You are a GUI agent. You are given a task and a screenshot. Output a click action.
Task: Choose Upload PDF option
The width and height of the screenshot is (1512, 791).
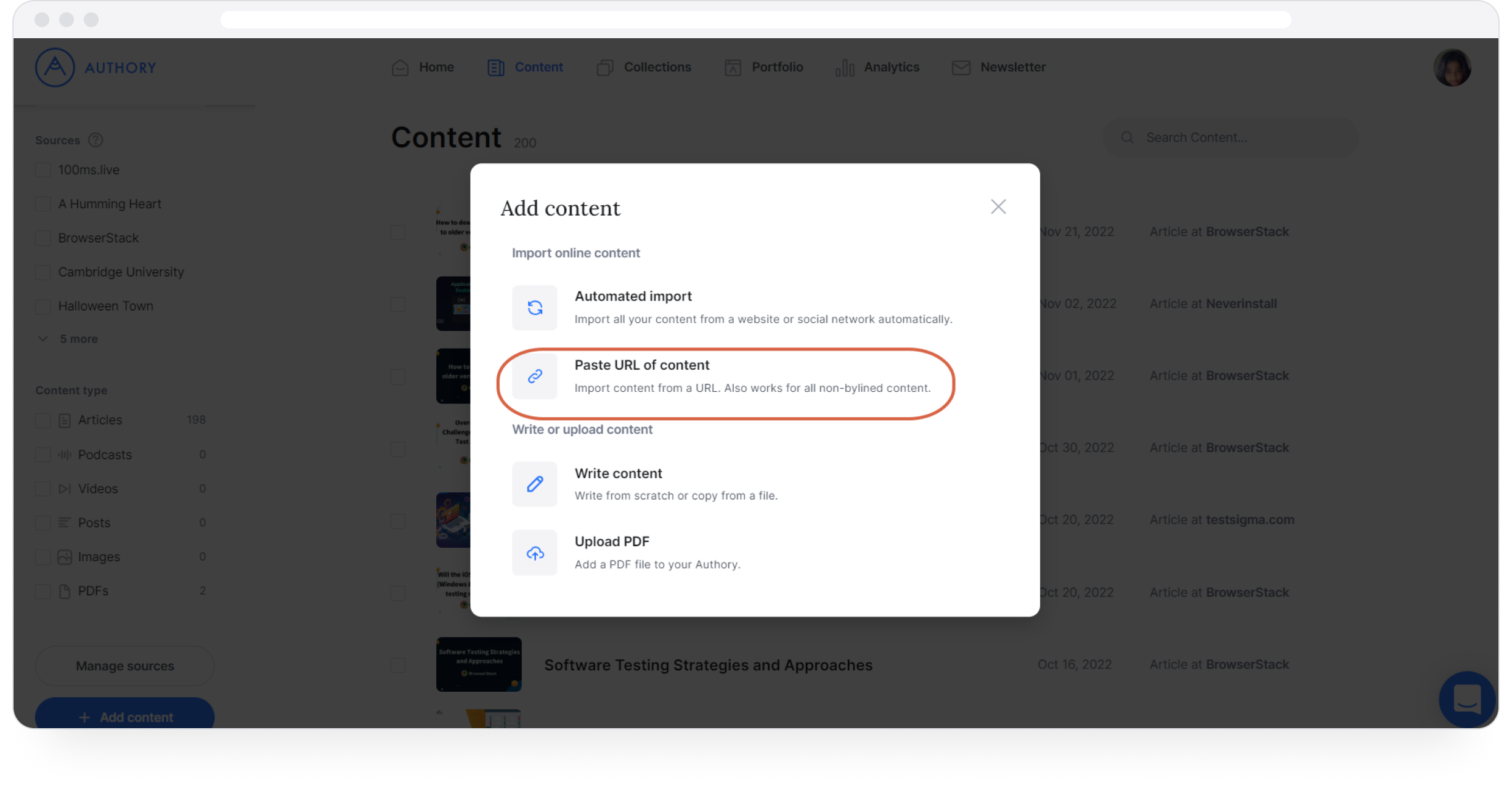point(627,553)
